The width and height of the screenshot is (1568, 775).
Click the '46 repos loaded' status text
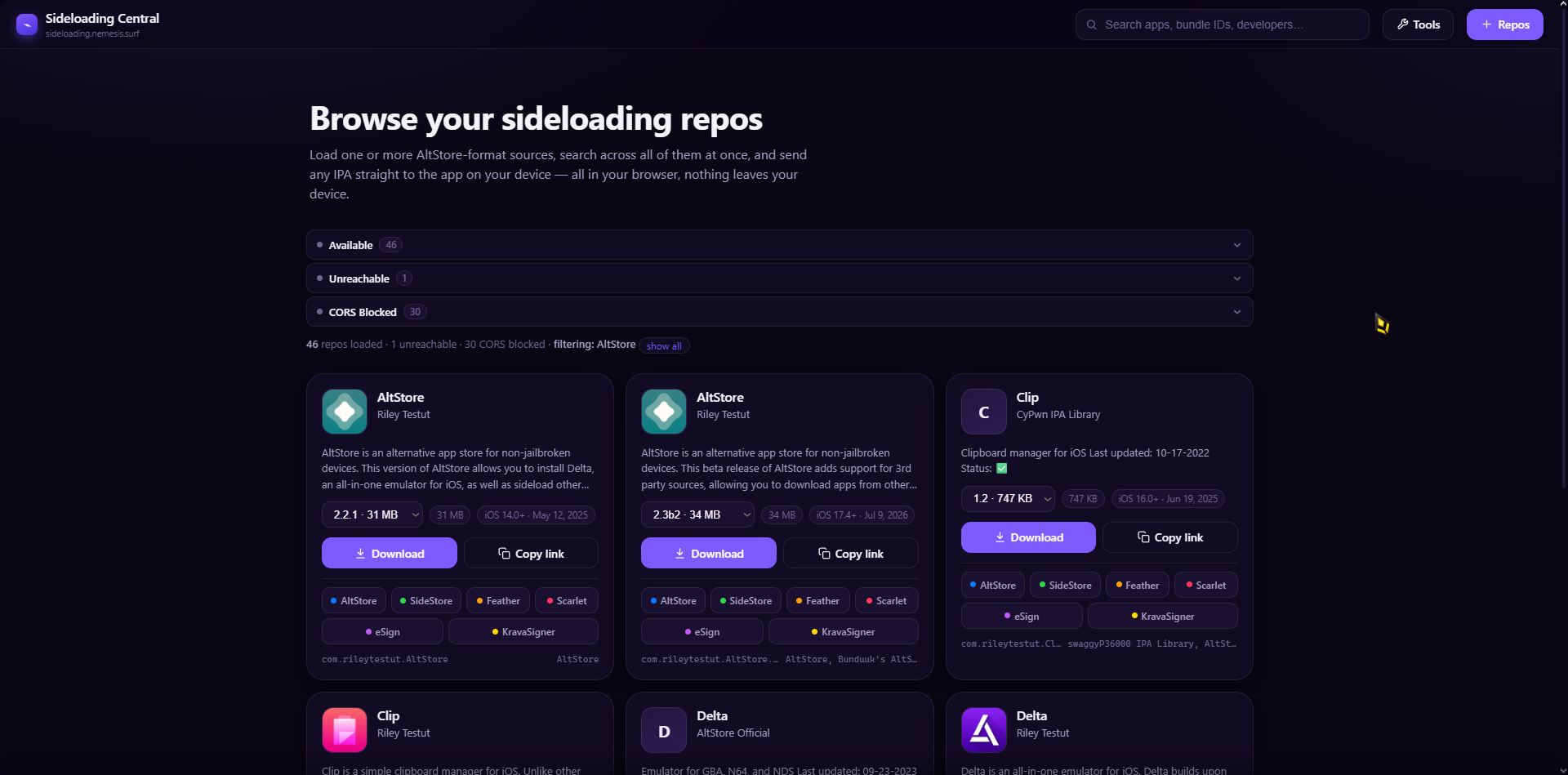345,345
